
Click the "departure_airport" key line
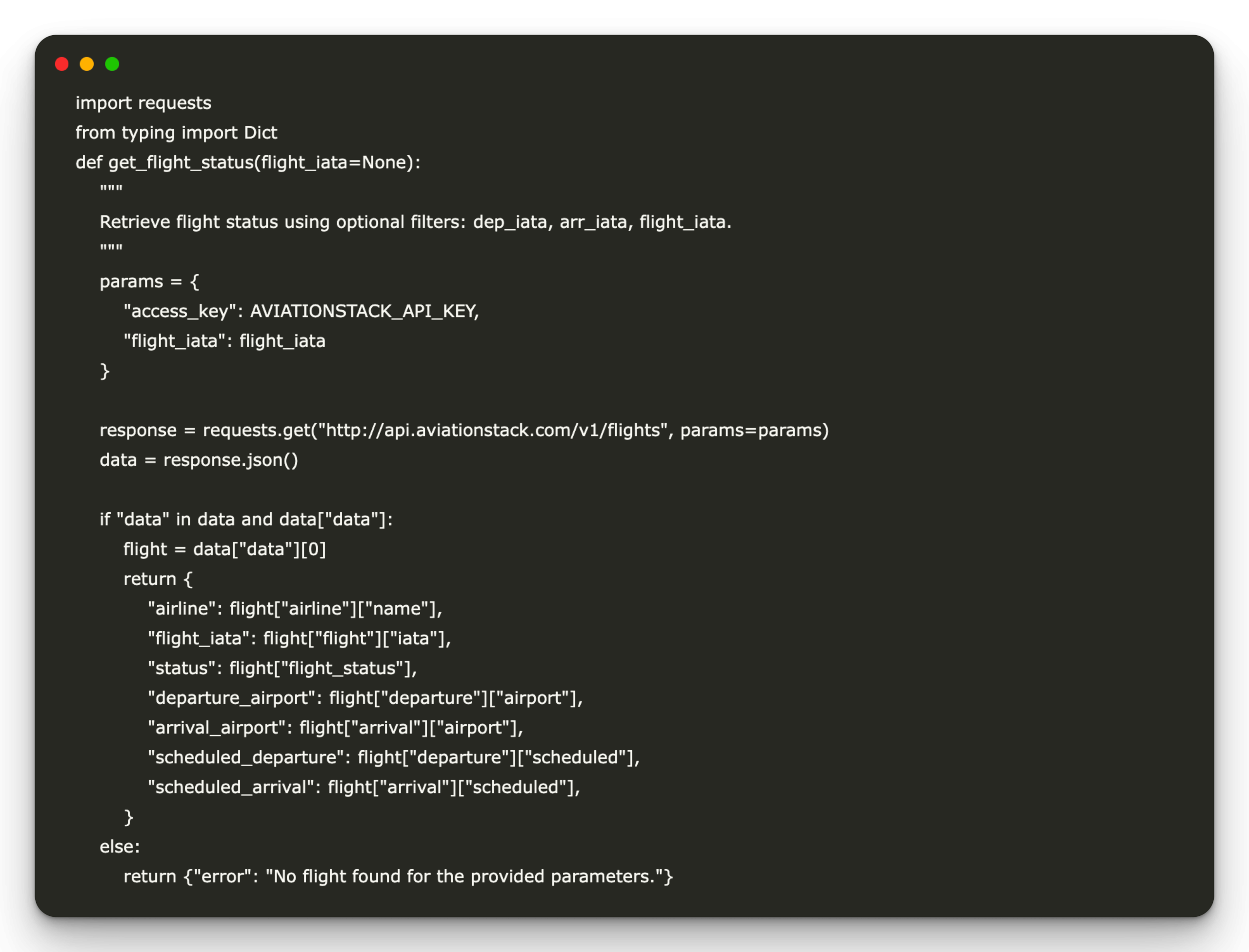(364, 697)
